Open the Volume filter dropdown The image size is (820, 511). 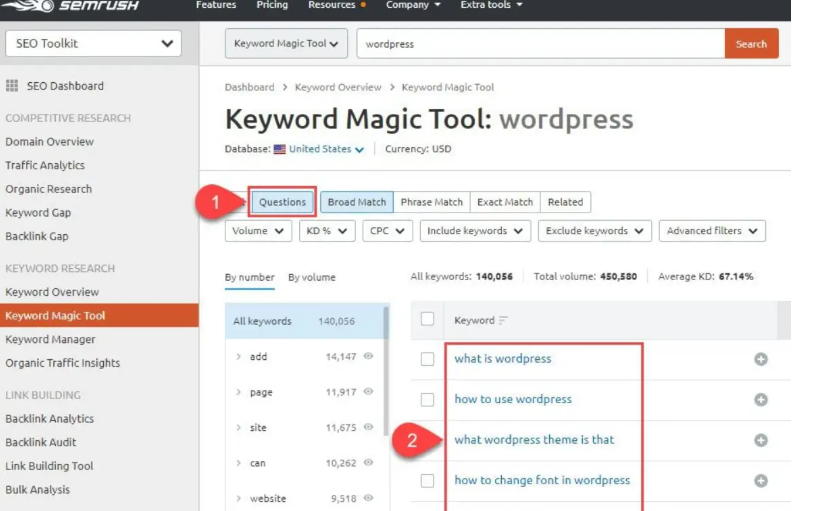coord(258,231)
